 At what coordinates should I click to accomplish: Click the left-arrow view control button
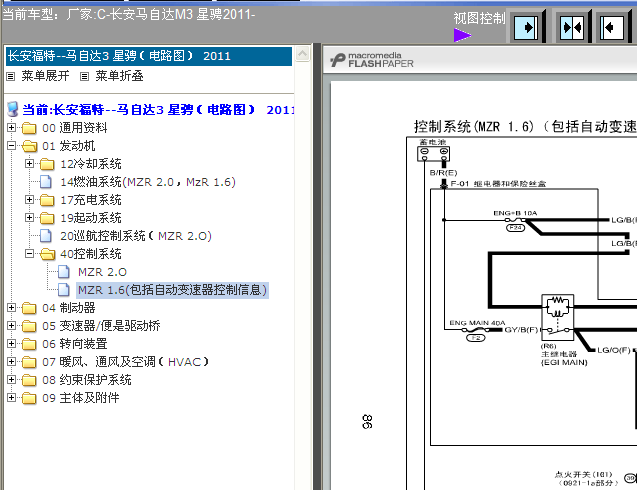[x=611, y=28]
